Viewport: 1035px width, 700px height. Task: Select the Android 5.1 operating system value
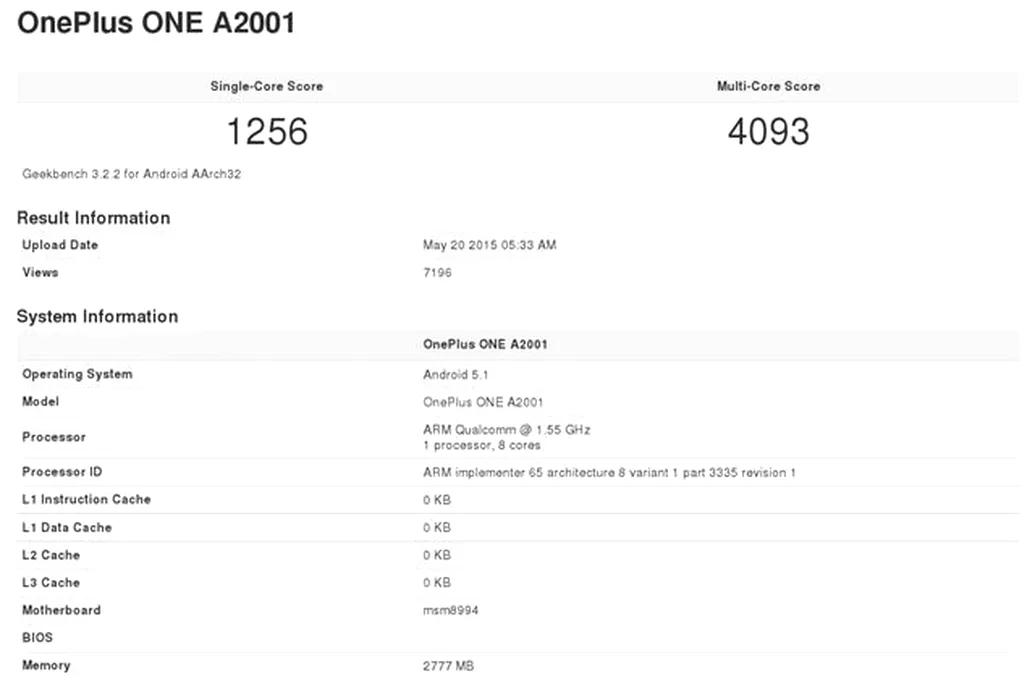click(x=455, y=375)
